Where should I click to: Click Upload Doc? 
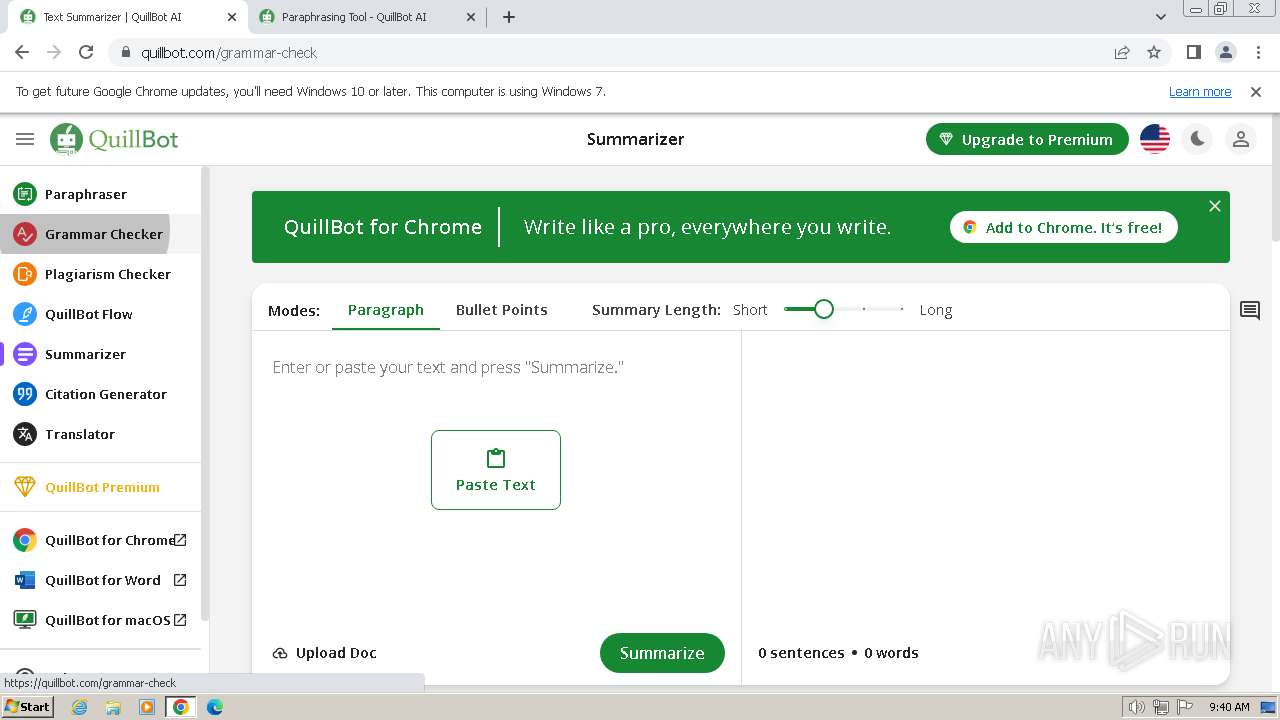tap(325, 653)
